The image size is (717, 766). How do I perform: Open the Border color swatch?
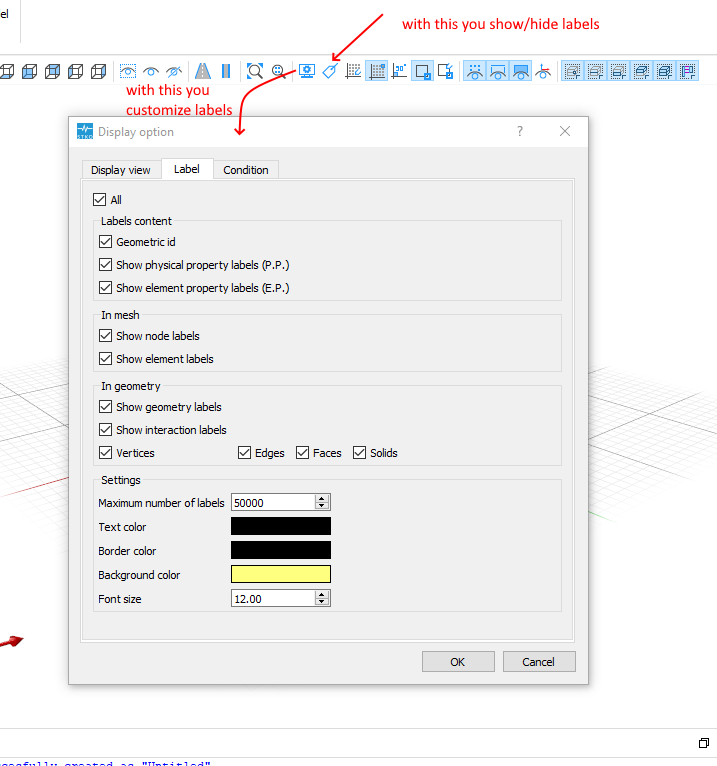coord(281,550)
